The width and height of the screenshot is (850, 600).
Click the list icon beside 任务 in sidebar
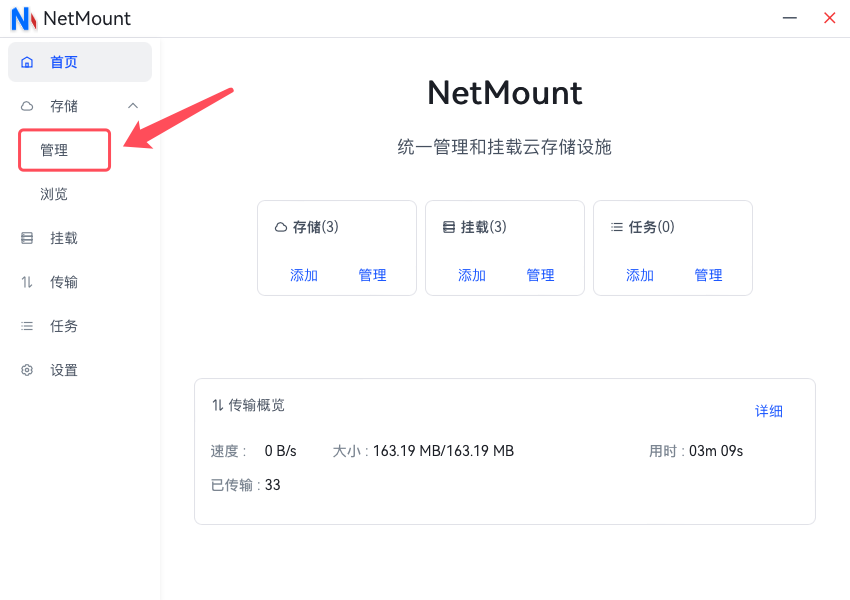click(27, 326)
